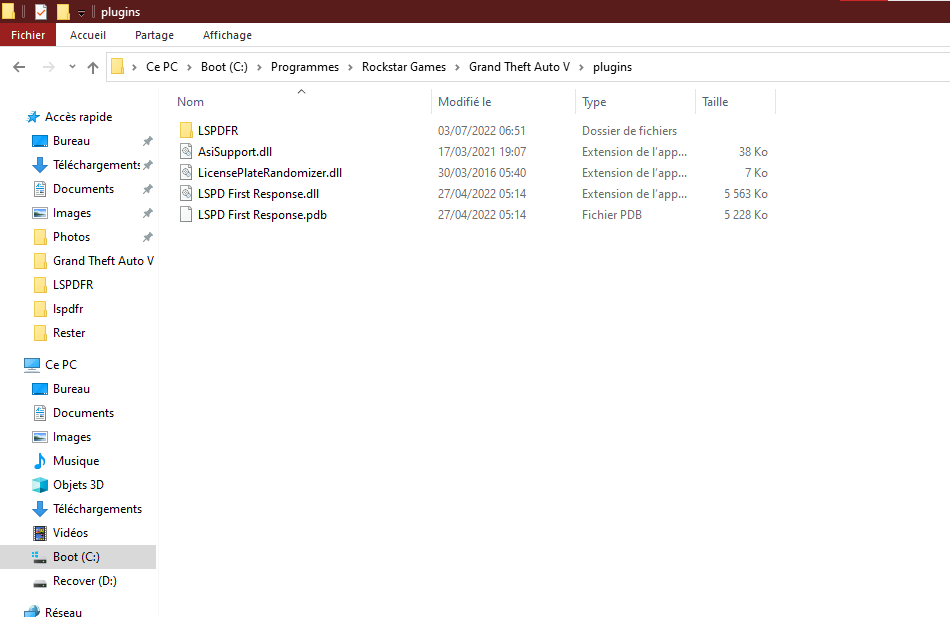Click the 5 563 Ko size value
Screen dimensions: 950x617
click(746, 193)
